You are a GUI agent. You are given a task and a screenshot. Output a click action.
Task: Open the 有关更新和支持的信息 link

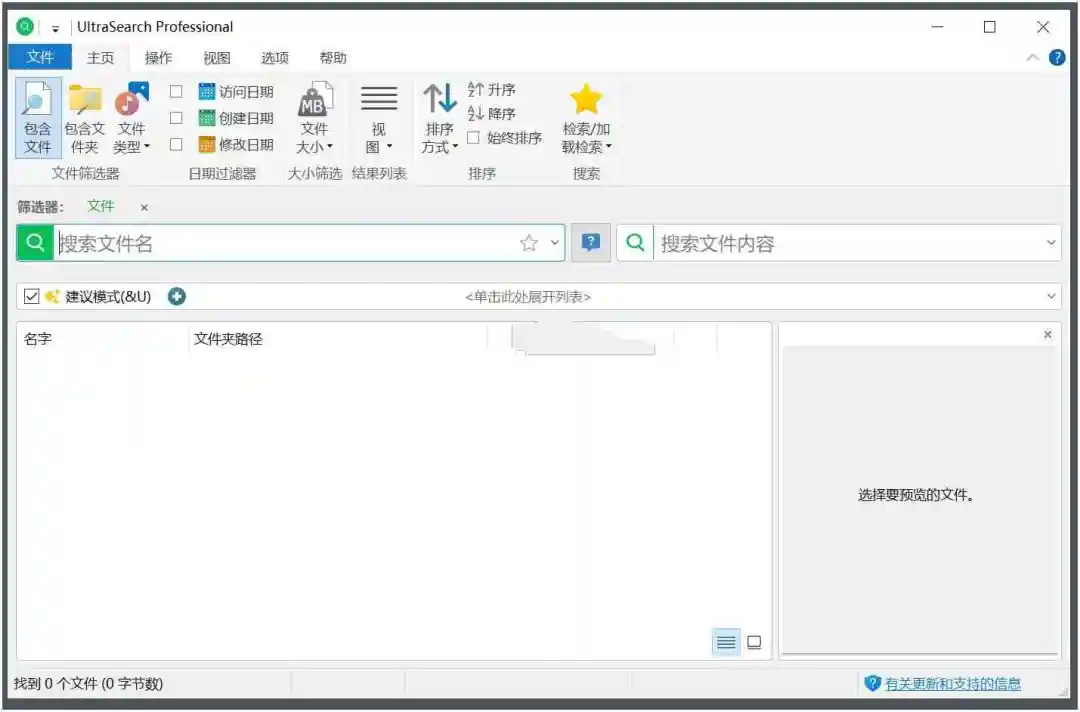pos(953,684)
